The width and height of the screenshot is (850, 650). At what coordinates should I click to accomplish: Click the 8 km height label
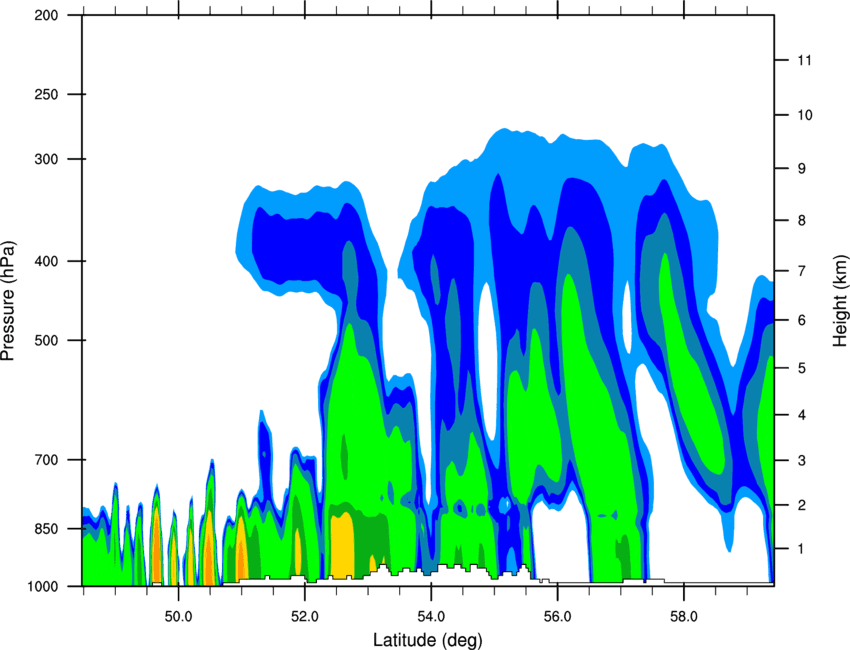pyautogui.click(x=802, y=220)
